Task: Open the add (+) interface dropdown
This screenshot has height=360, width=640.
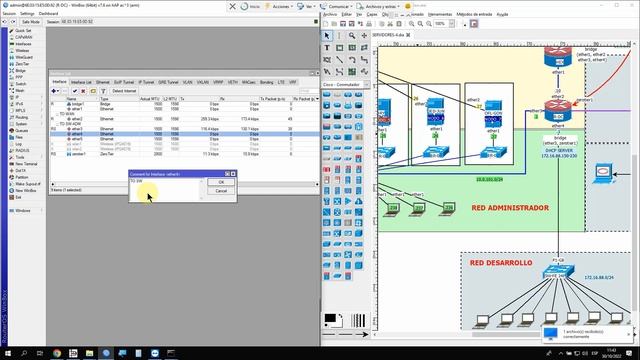Action: point(55,91)
